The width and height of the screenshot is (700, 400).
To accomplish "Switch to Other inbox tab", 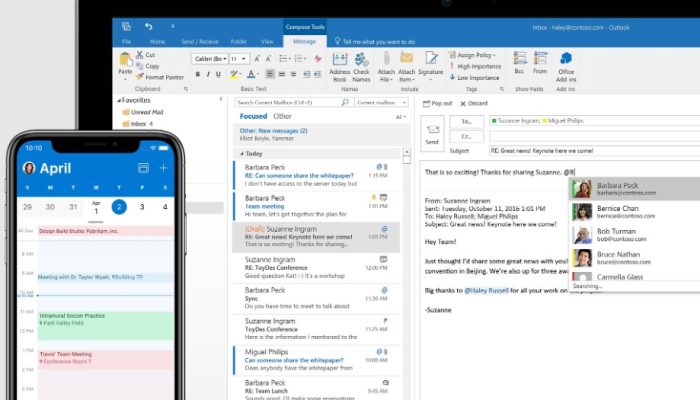I will (x=282, y=116).
